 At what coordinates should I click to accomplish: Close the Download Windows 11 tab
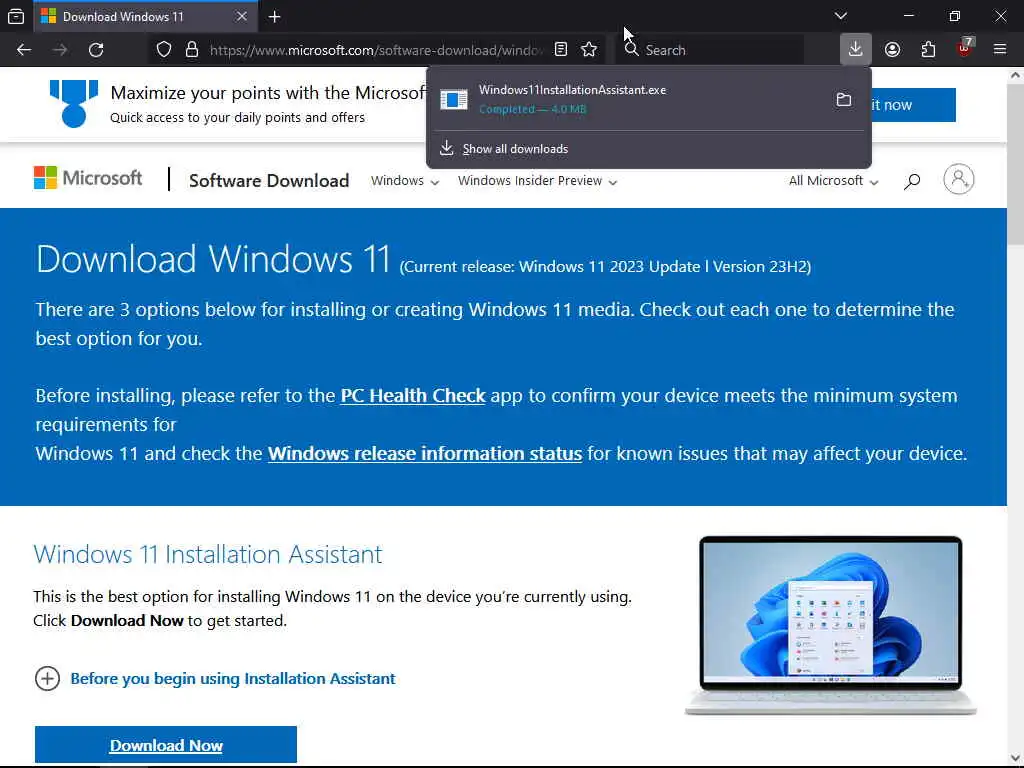[x=242, y=16]
